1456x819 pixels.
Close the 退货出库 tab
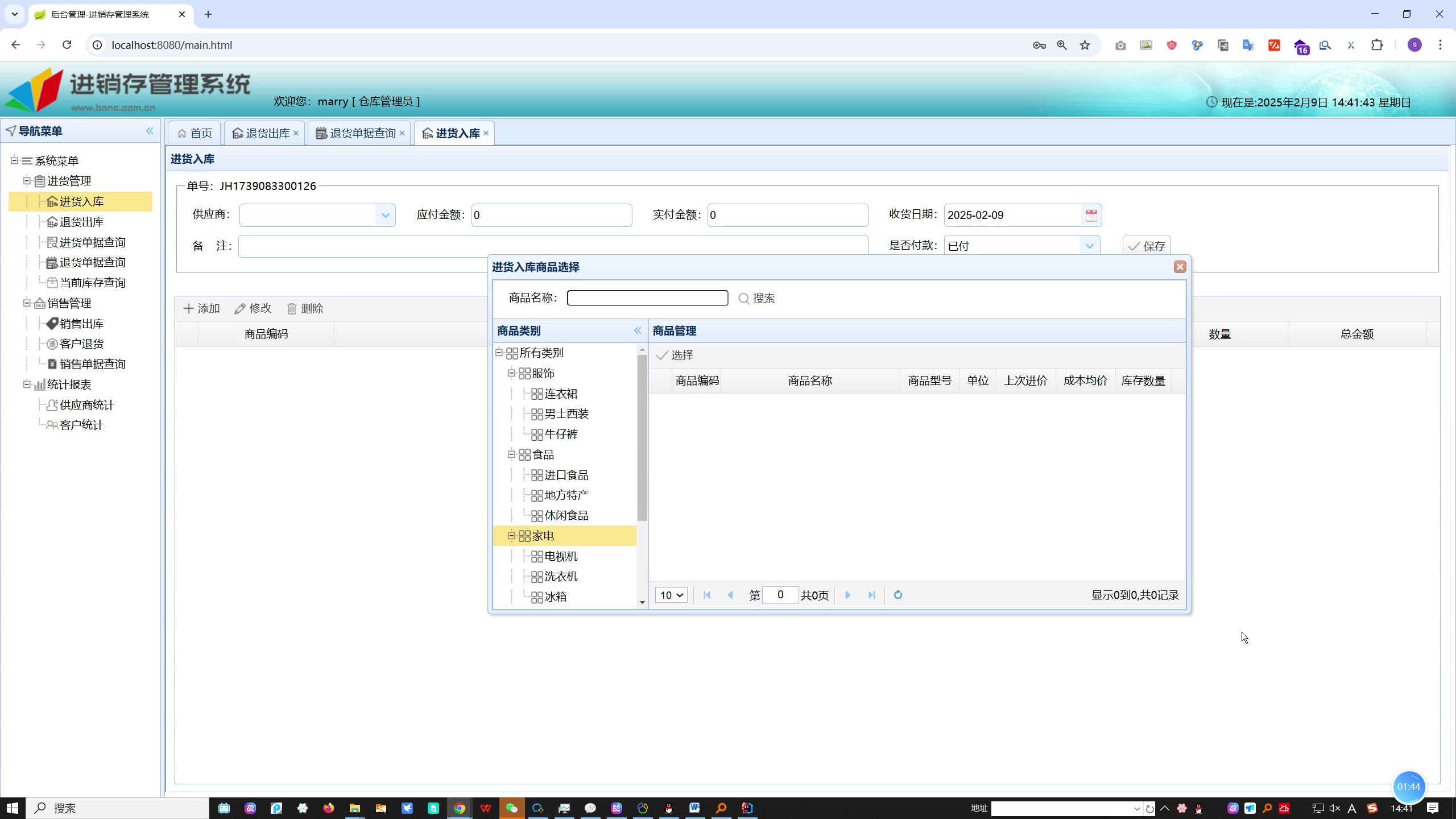pyautogui.click(x=296, y=133)
